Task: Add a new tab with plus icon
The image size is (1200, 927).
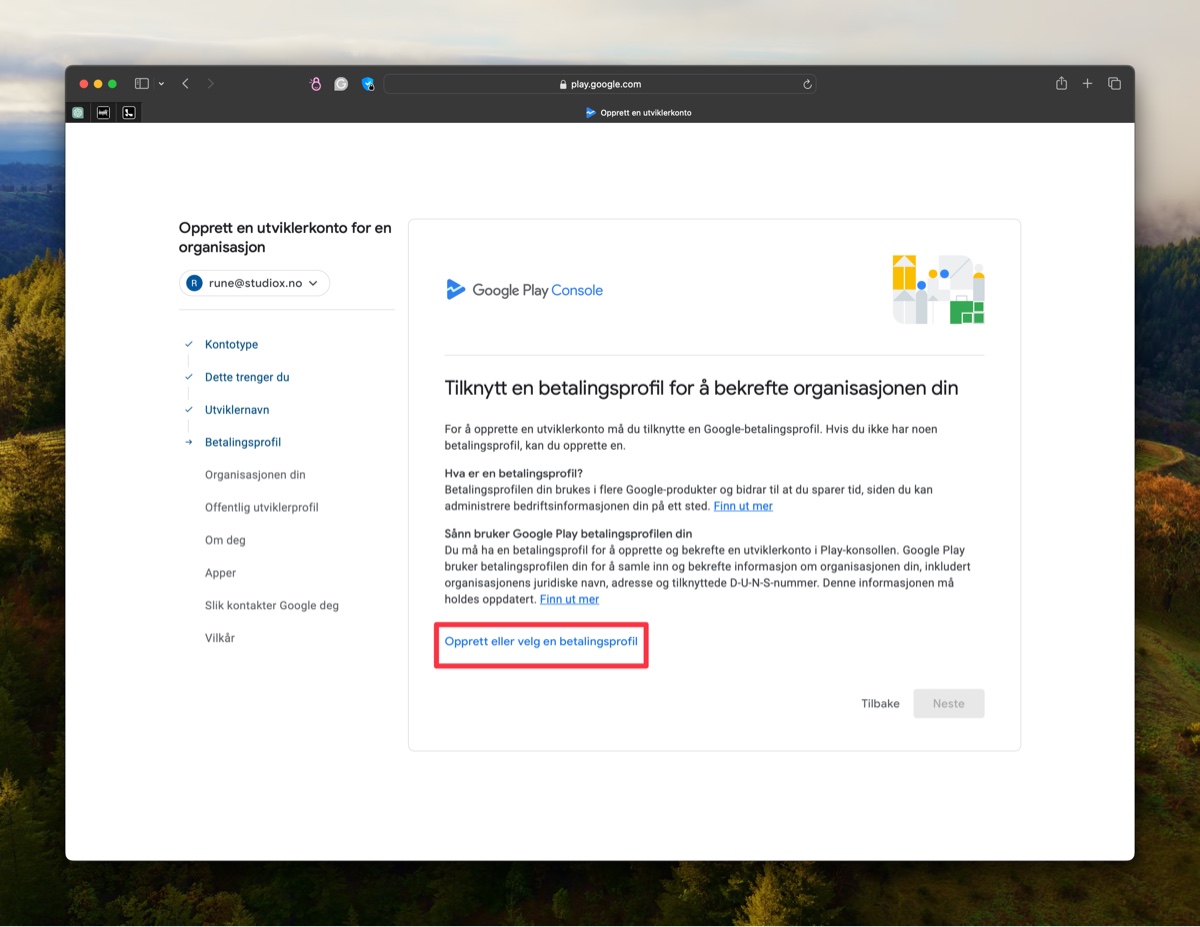Action: pos(1087,84)
